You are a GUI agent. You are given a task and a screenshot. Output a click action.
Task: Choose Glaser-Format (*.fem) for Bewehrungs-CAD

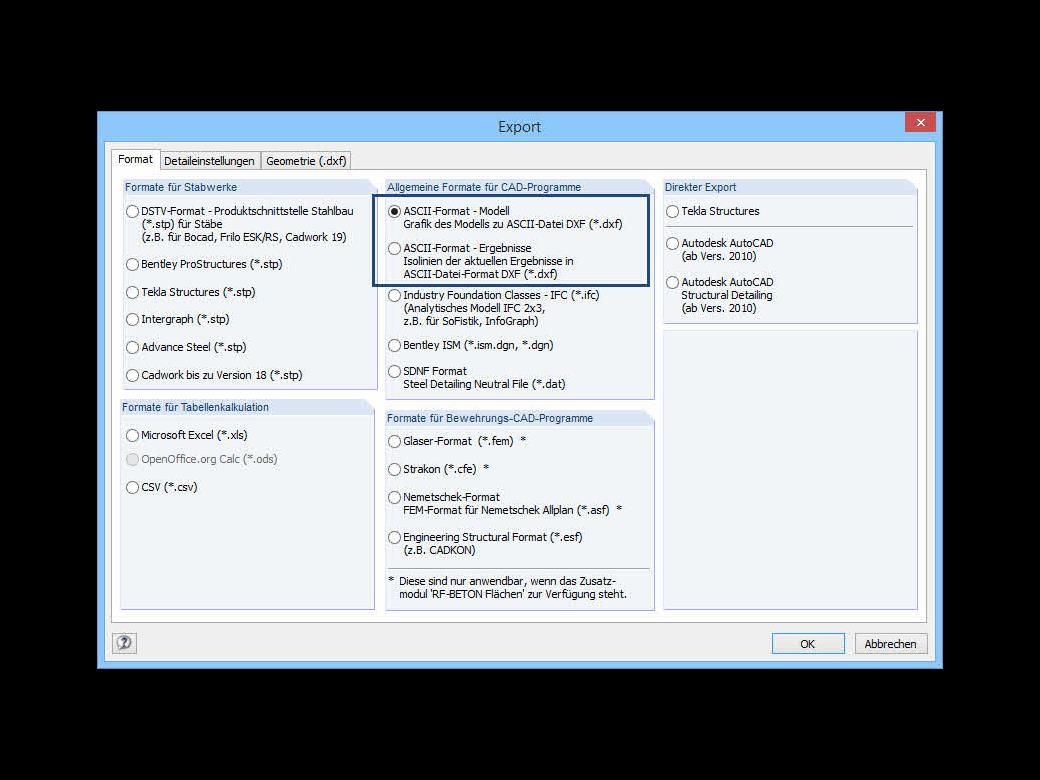pos(395,441)
